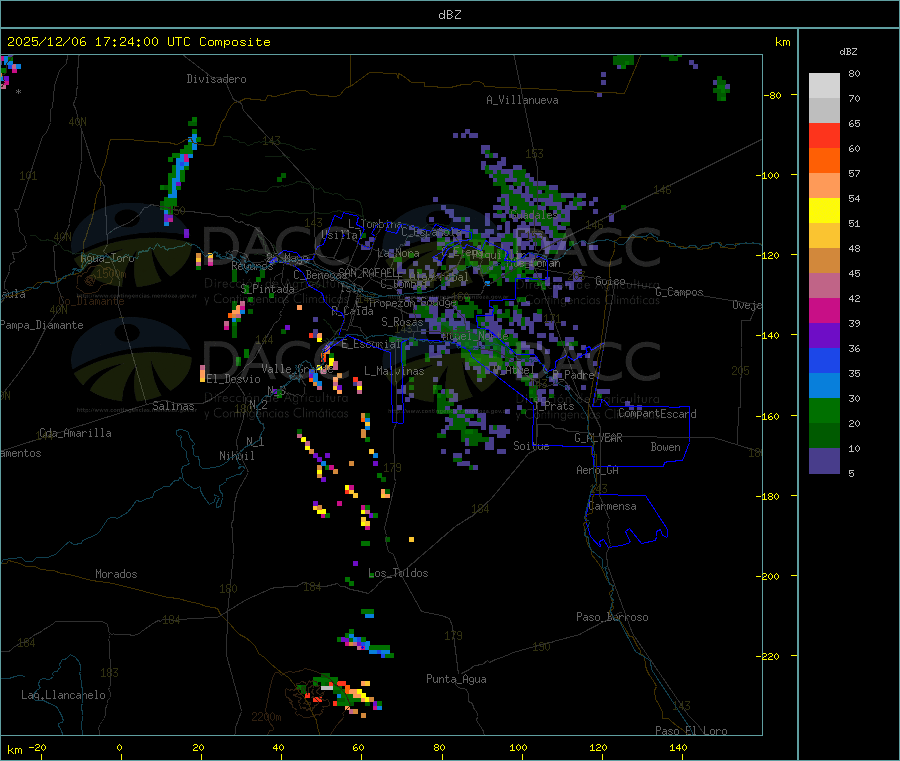Screen dimensions: 900x761
Task: Select the Carmensa location label
Action: 612,506
